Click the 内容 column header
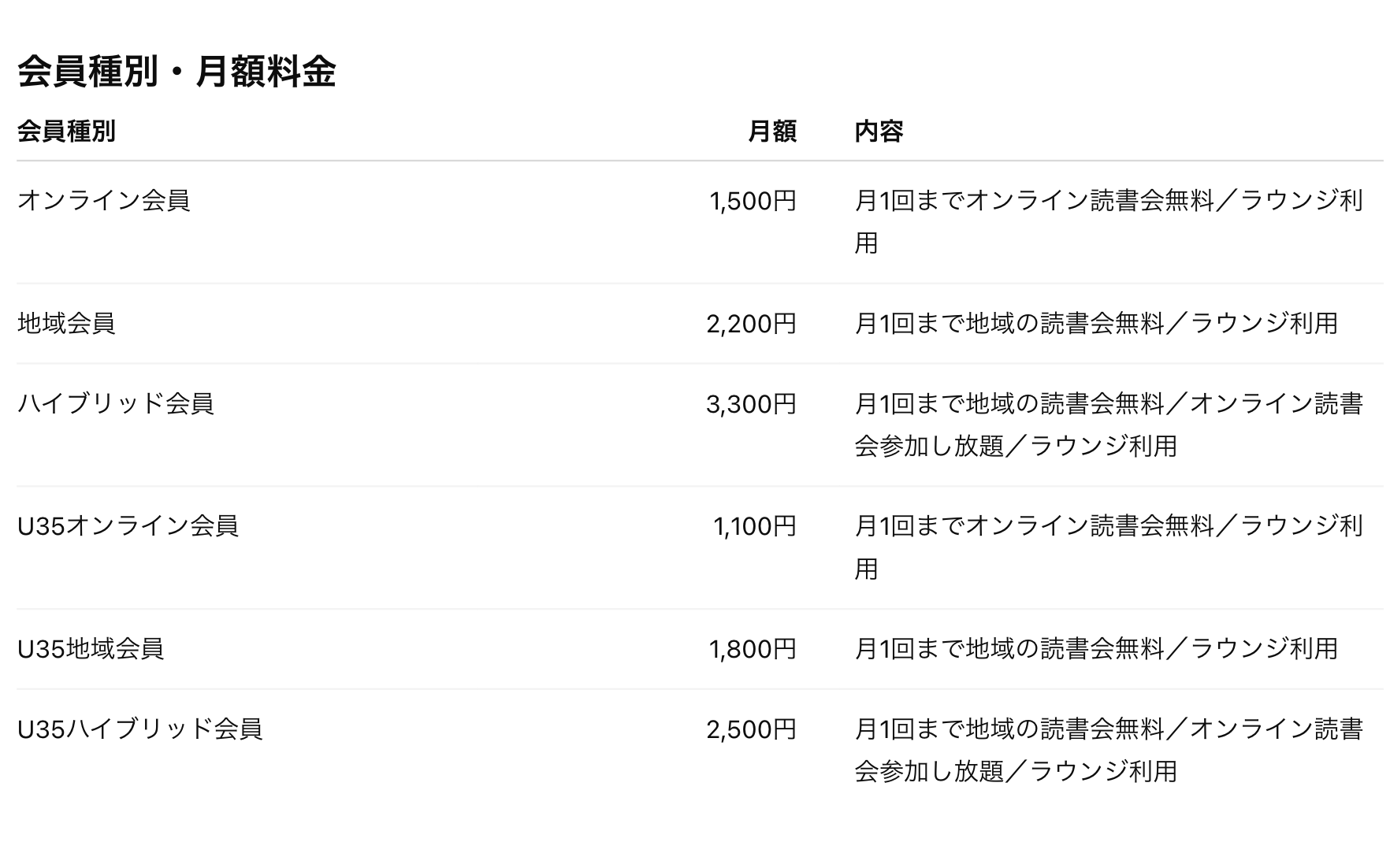The image size is (1390, 868). coord(879,131)
